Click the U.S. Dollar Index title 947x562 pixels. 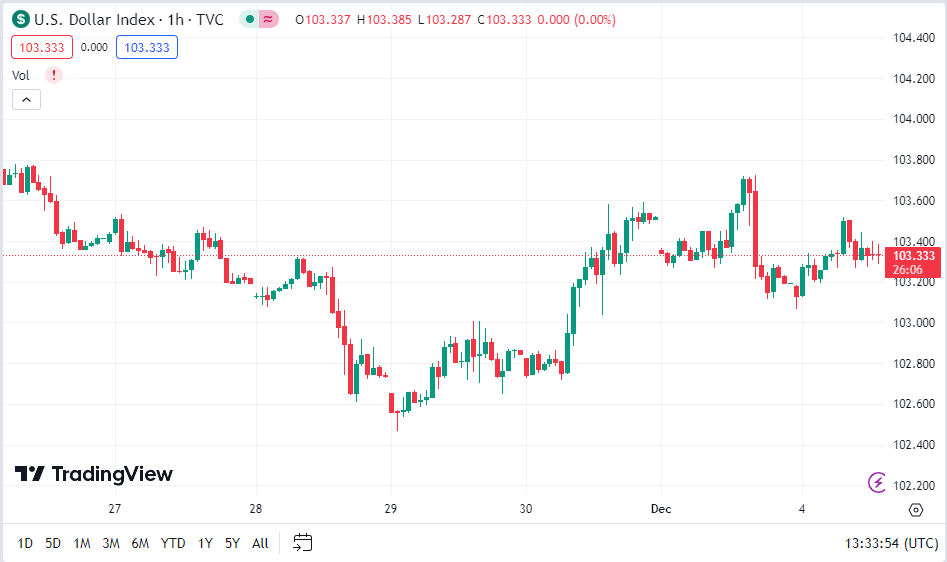coord(94,20)
